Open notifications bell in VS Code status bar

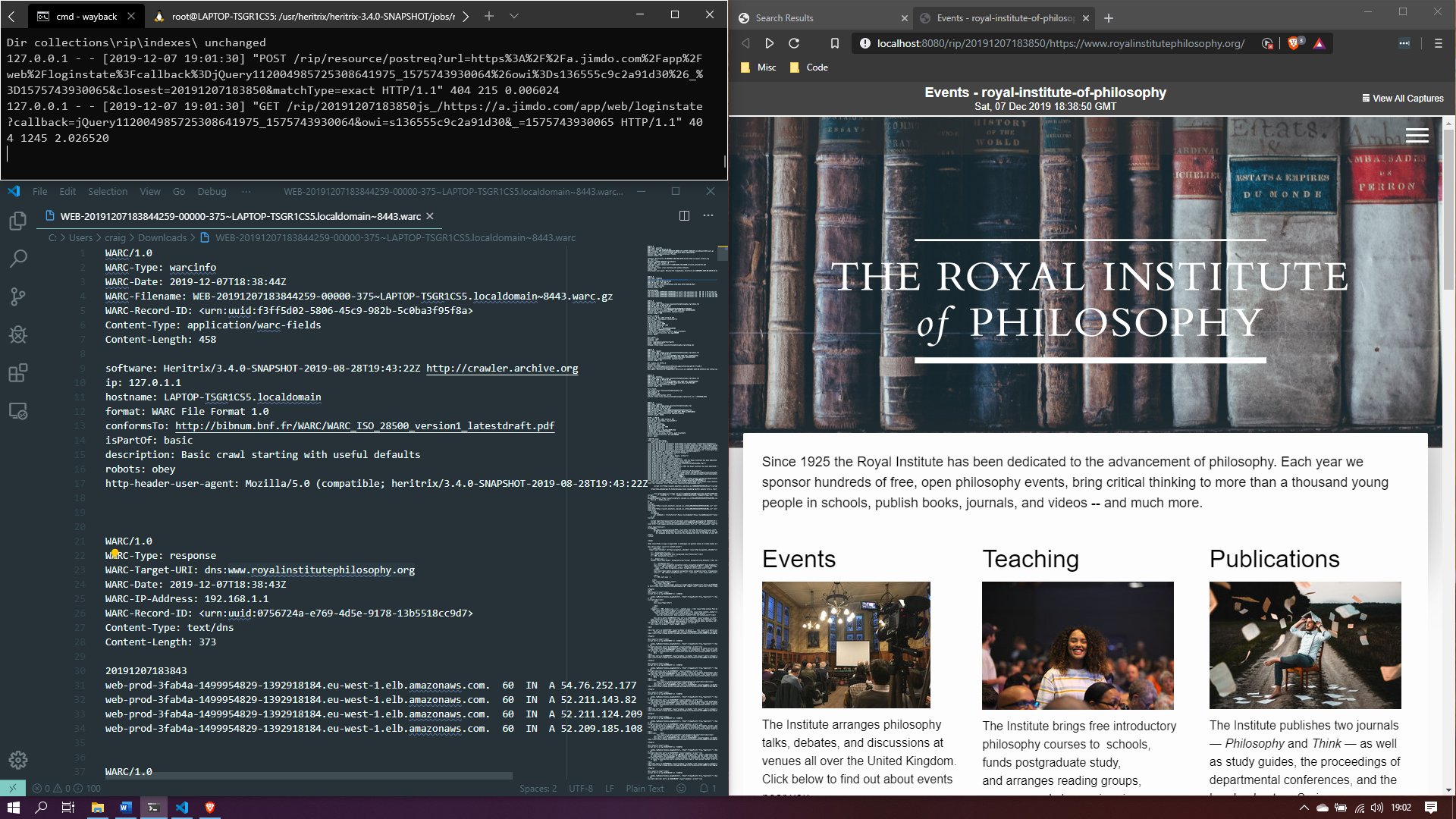coord(707,788)
